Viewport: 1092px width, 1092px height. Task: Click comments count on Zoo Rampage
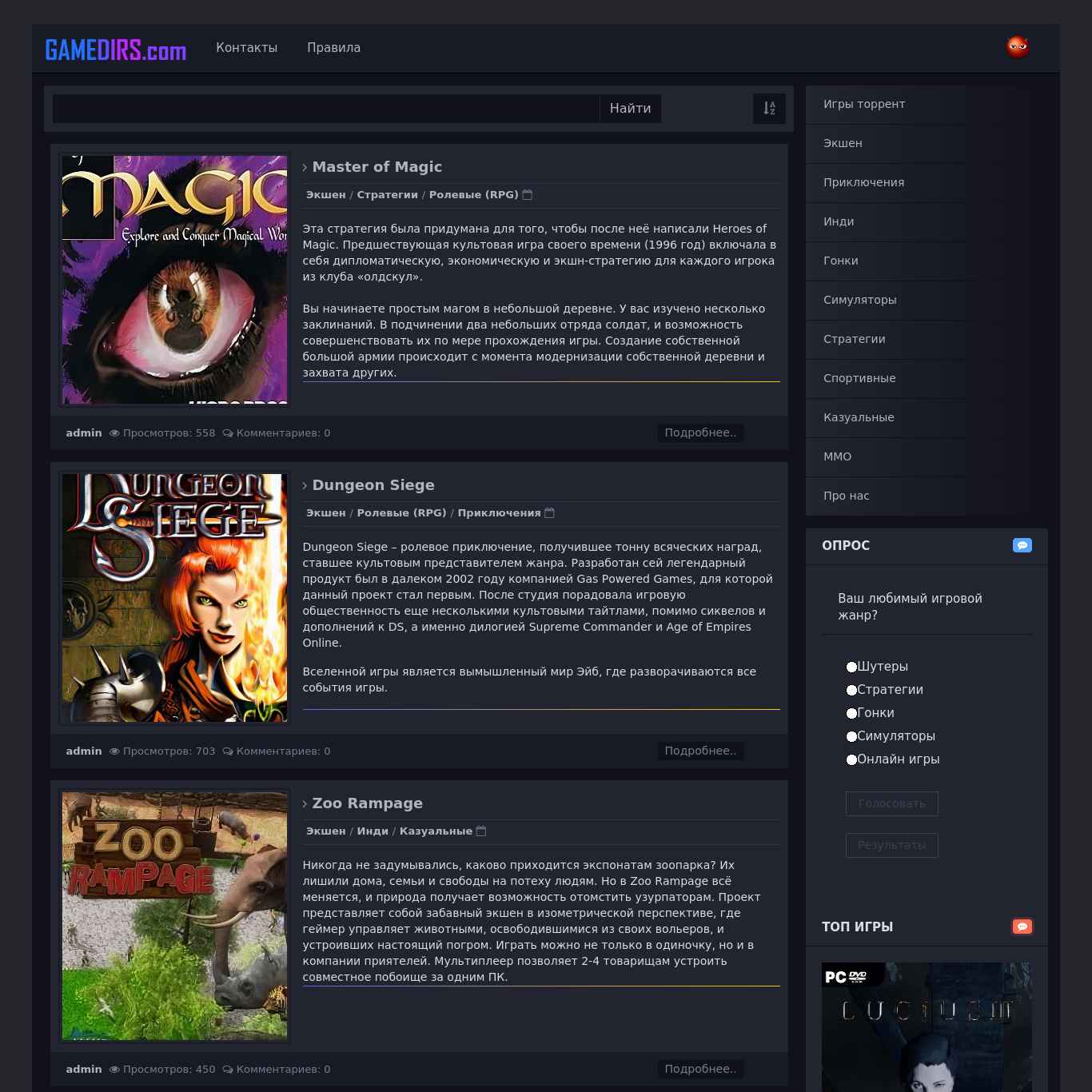point(277,1069)
